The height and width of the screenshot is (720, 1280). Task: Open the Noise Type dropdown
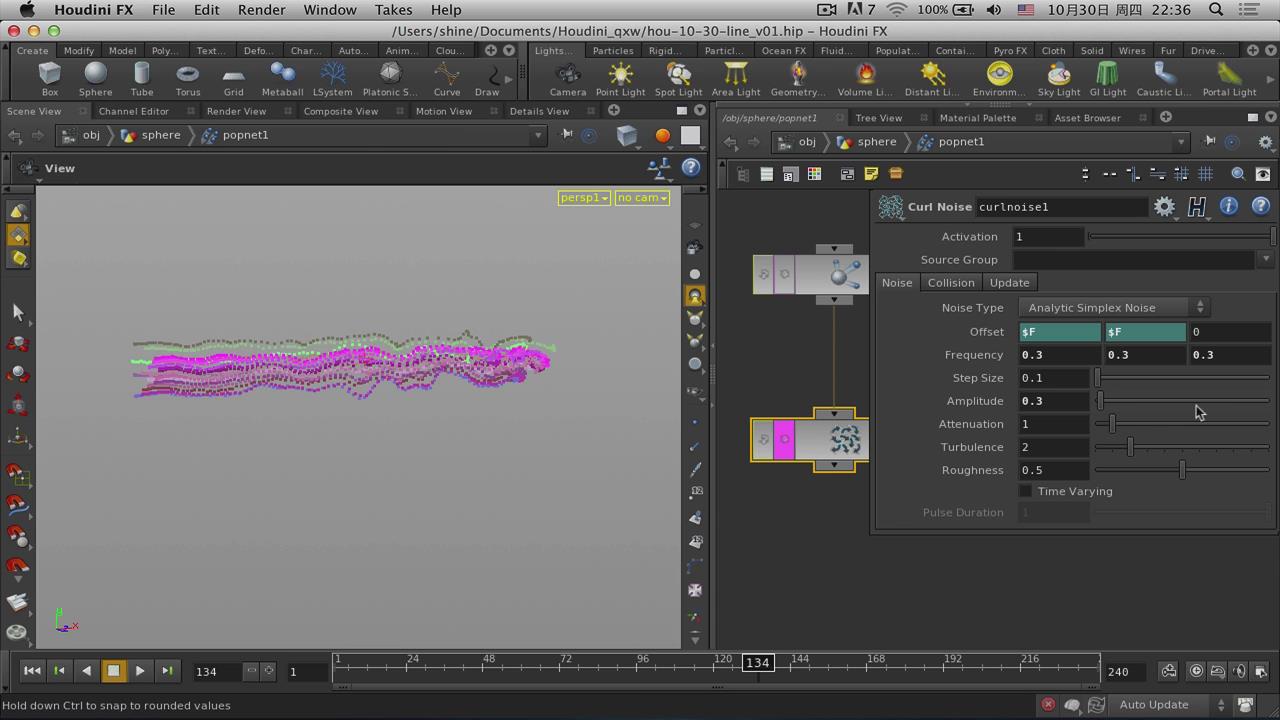coord(1115,308)
